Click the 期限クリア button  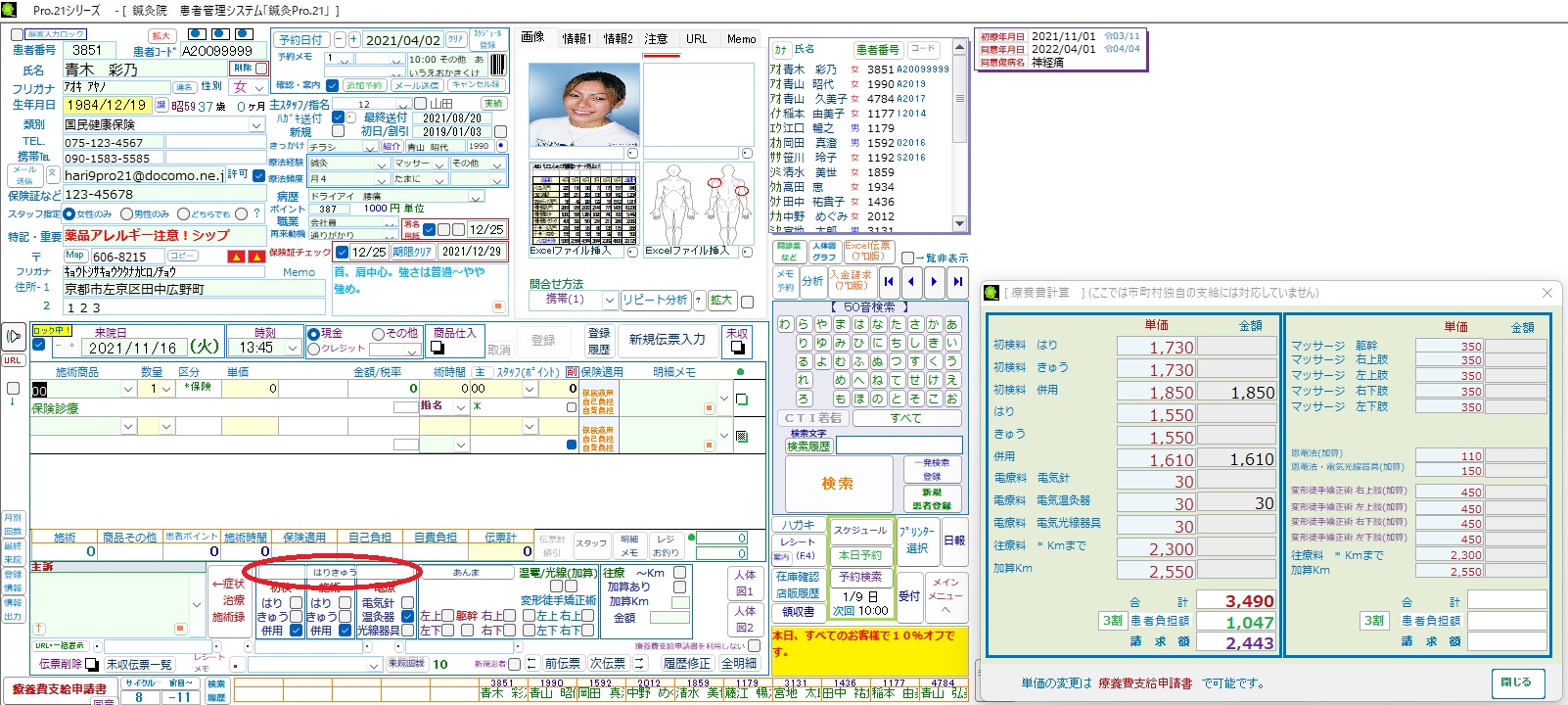(x=413, y=252)
